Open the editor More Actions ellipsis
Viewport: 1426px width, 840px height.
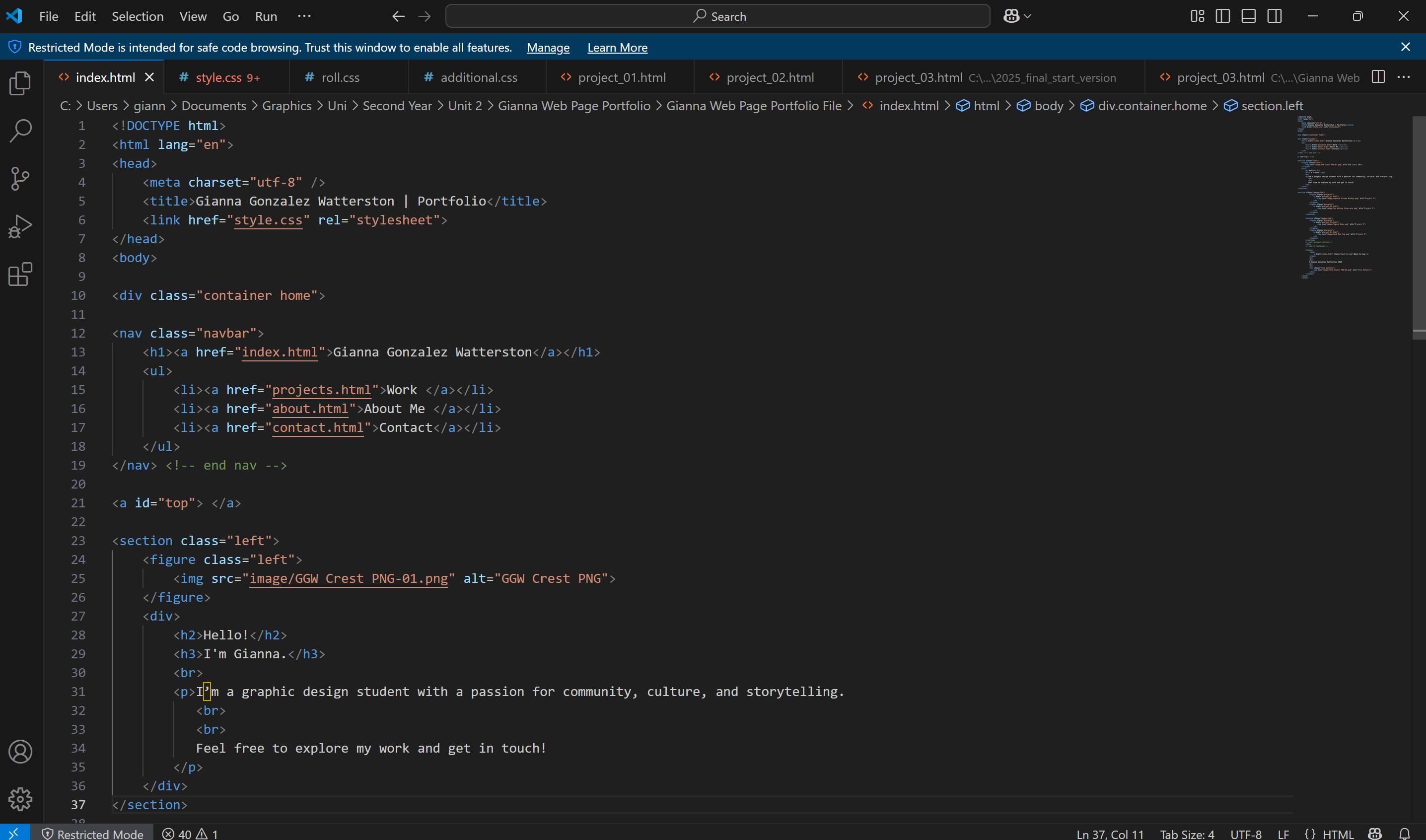pos(1404,77)
